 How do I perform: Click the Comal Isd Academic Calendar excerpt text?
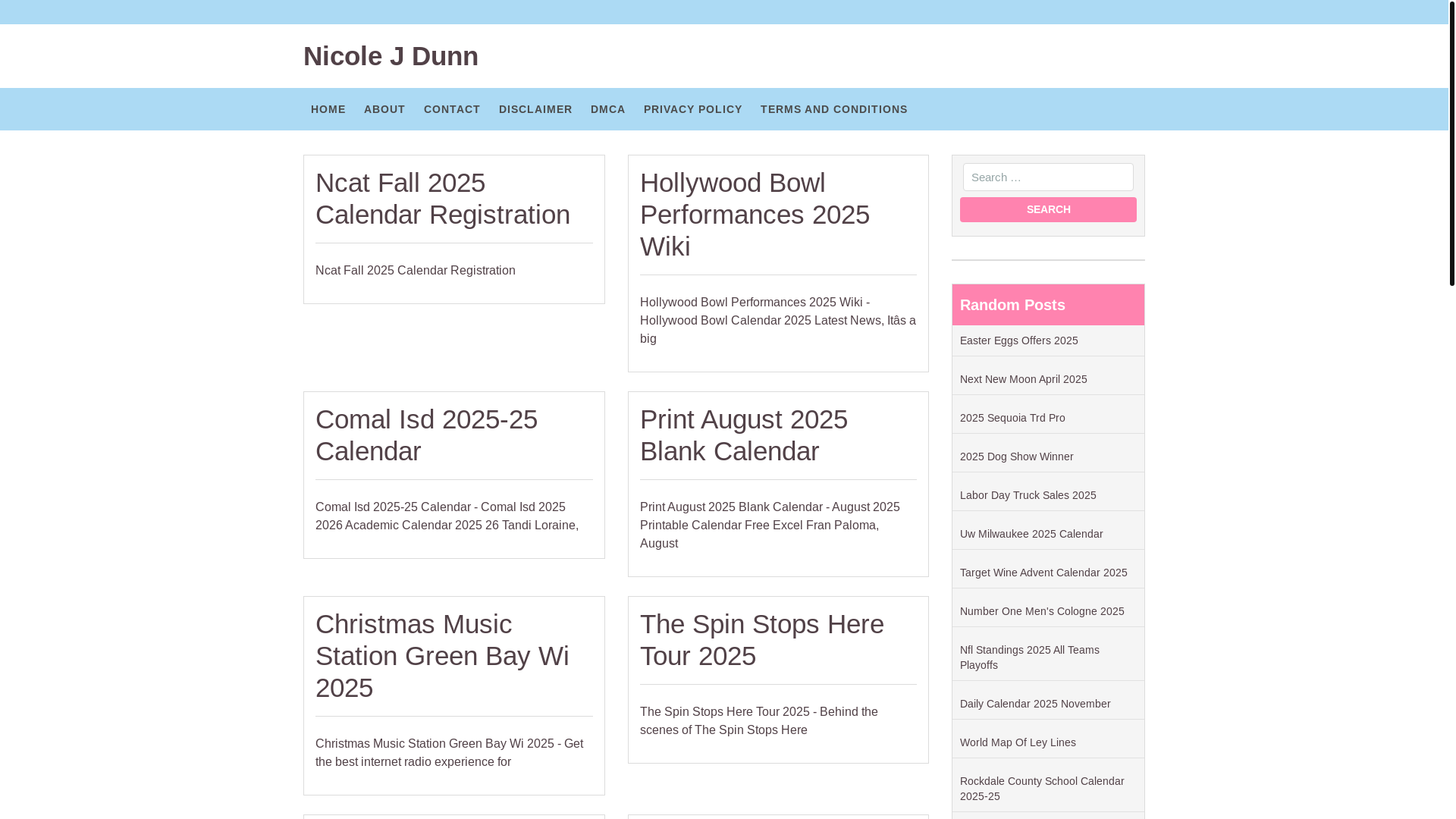447,516
